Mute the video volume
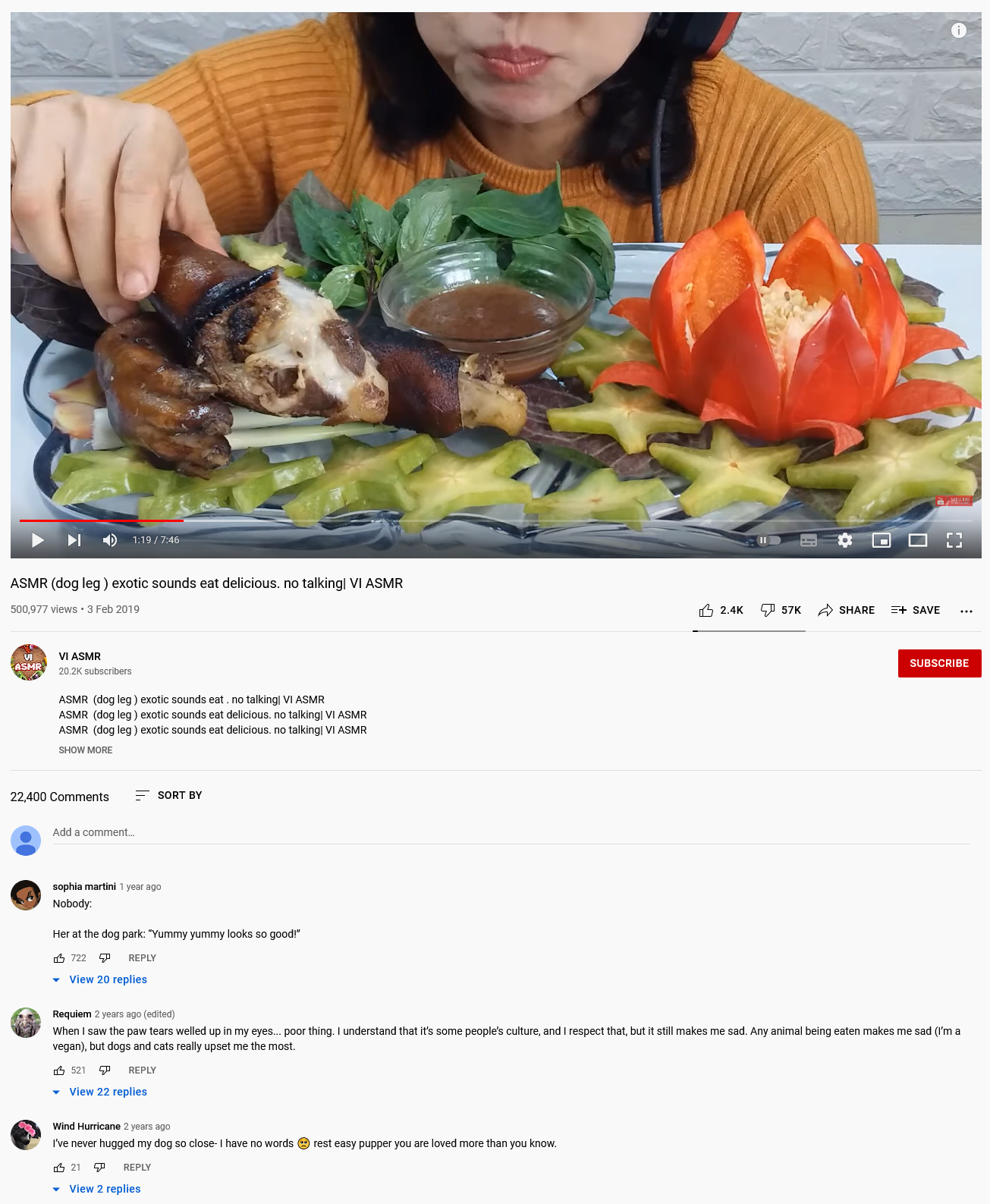Viewport: 990px width, 1204px height. tap(110, 540)
